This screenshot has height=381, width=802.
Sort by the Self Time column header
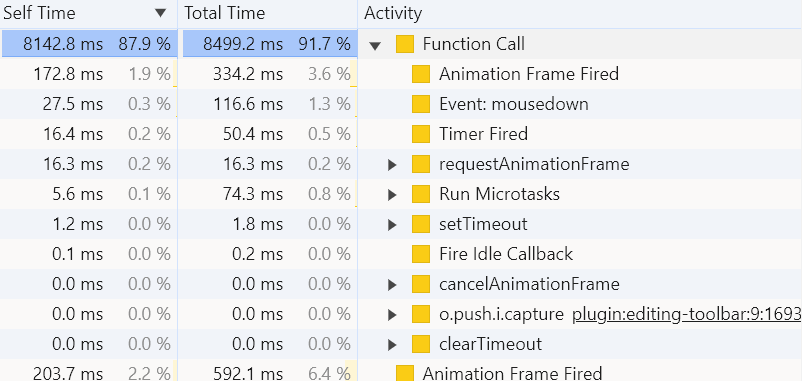click(39, 13)
